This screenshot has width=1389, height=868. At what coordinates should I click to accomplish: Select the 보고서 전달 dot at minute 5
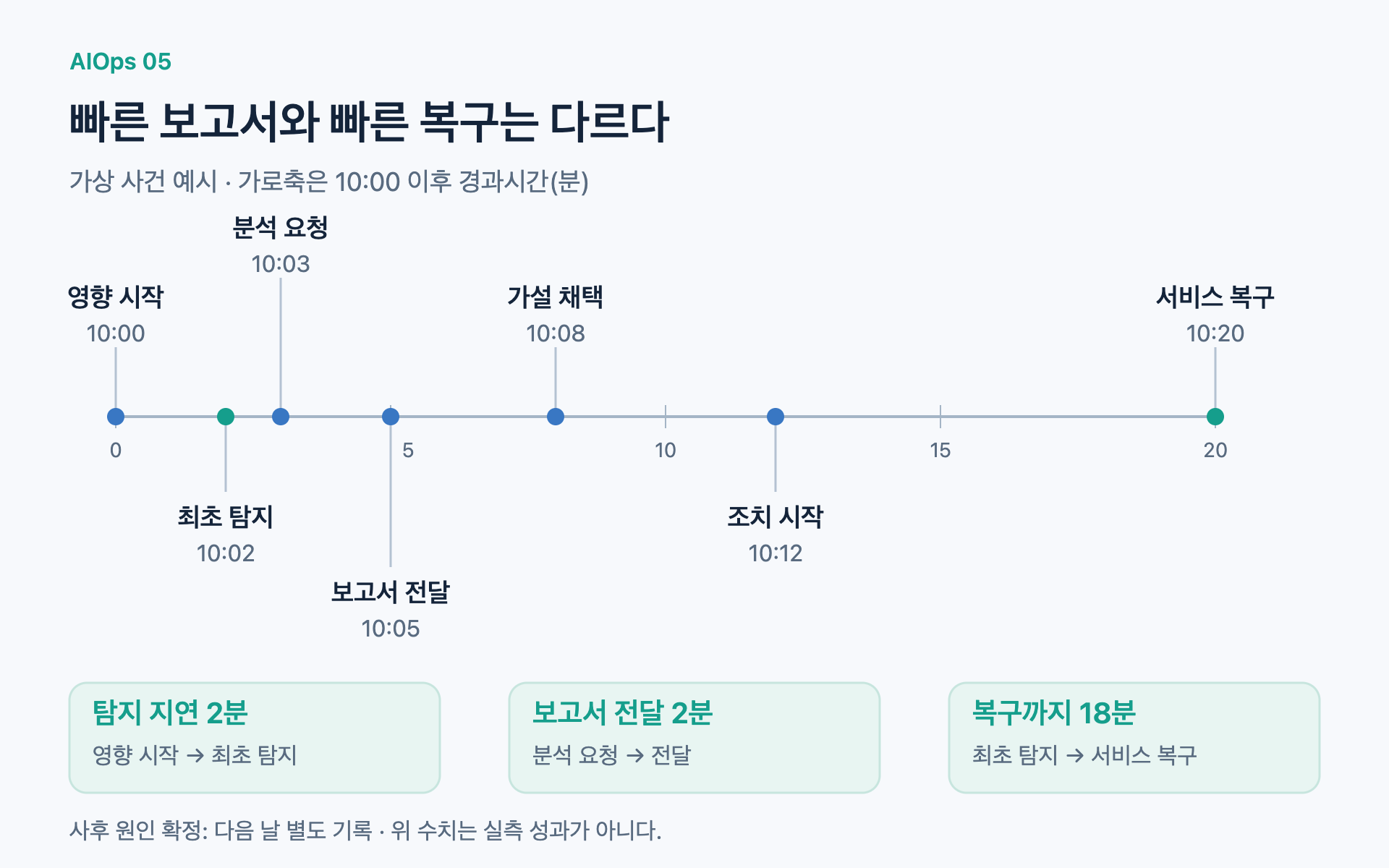[391, 417]
